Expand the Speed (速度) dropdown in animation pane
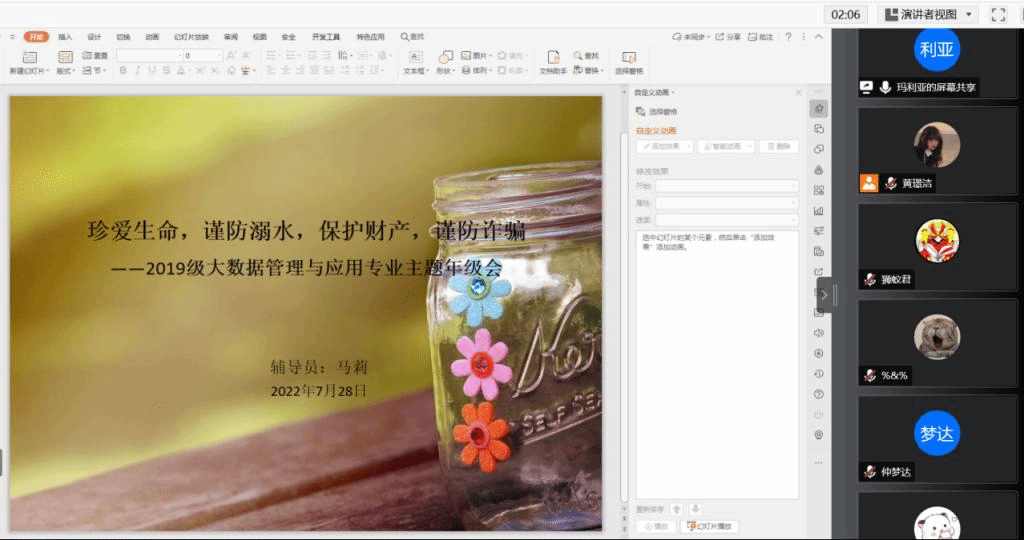This screenshot has height=540, width=1024. [726, 219]
